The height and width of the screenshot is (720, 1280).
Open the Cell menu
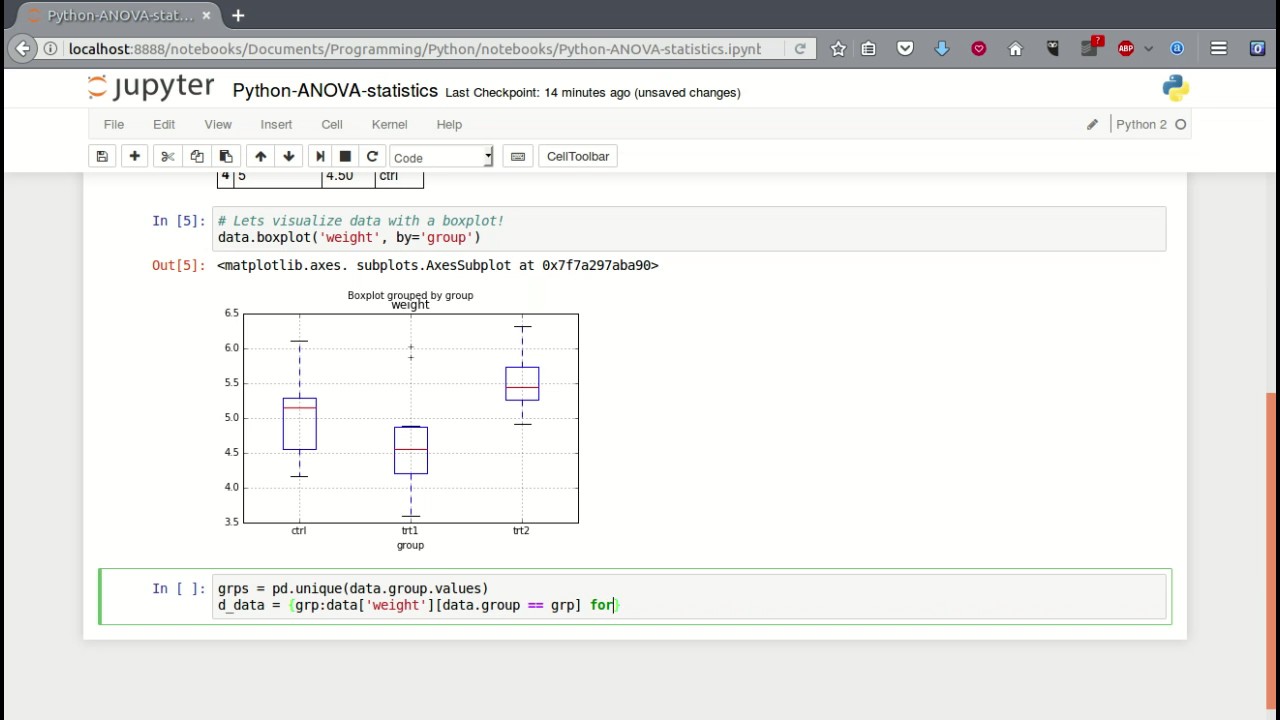pyautogui.click(x=332, y=124)
